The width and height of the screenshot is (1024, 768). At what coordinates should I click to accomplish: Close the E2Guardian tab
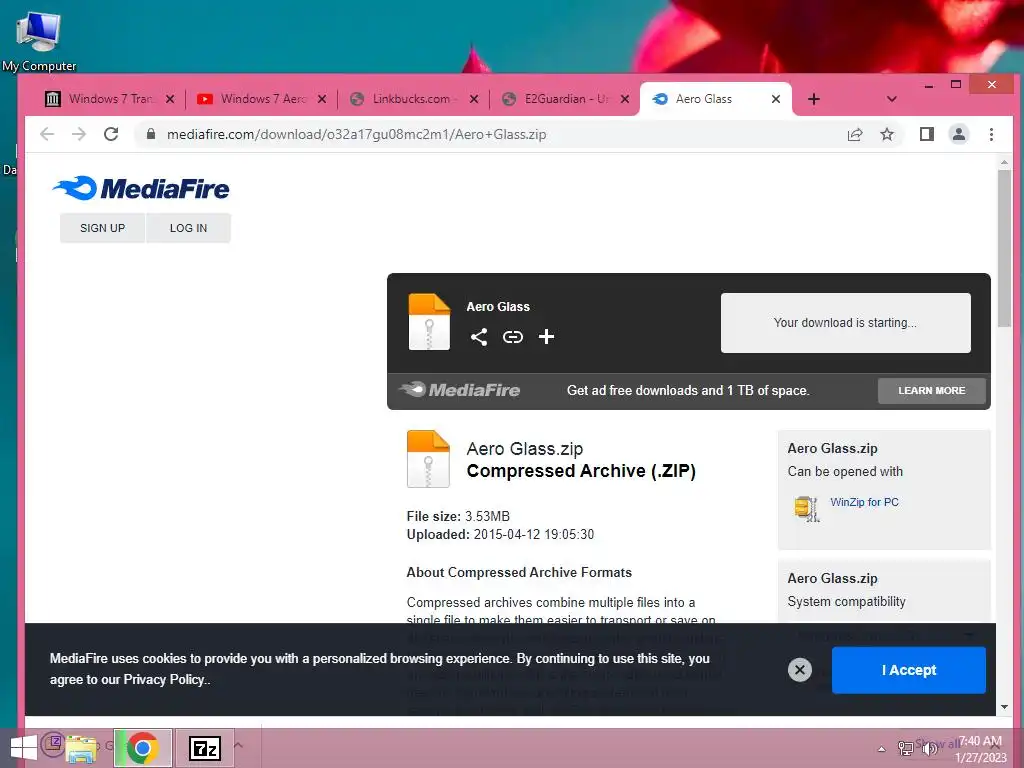click(x=625, y=99)
